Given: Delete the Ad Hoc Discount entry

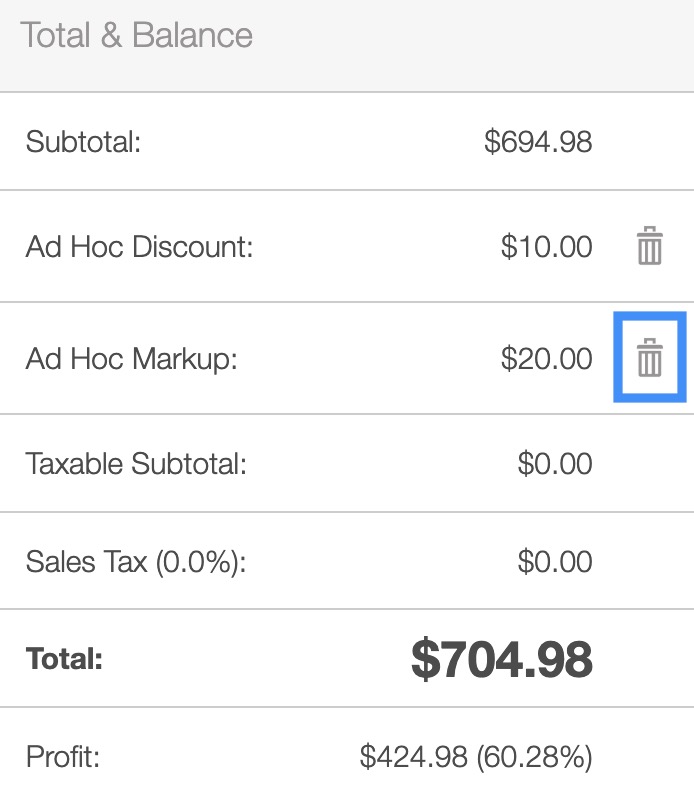Looking at the screenshot, I should click(x=650, y=246).
